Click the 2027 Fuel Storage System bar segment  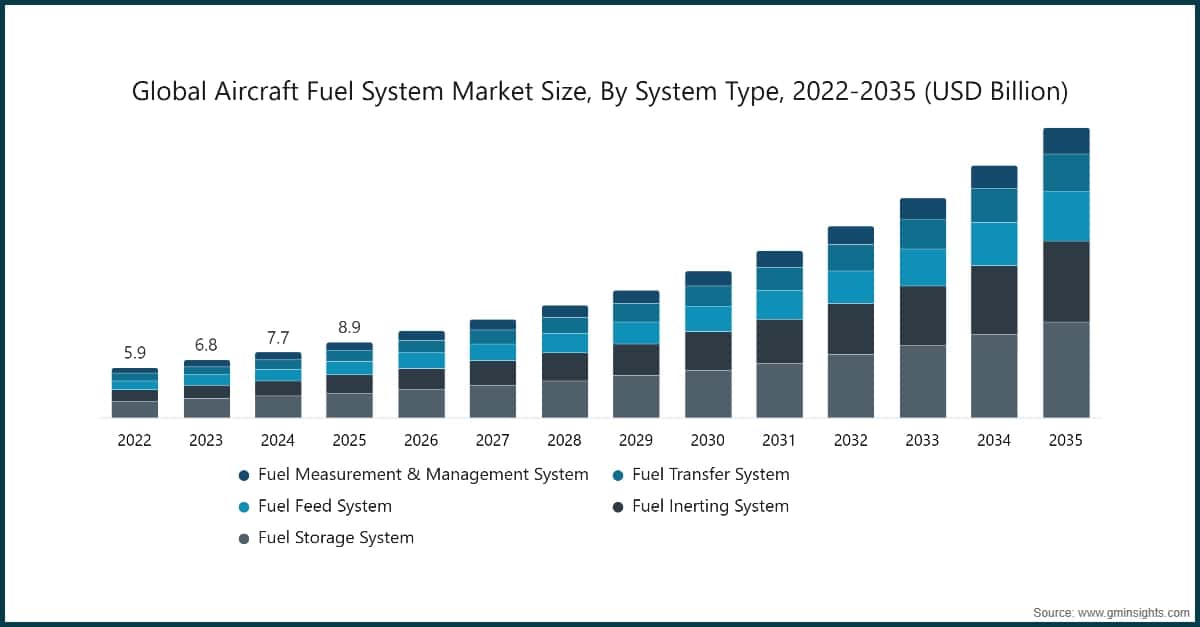point(493,402)
